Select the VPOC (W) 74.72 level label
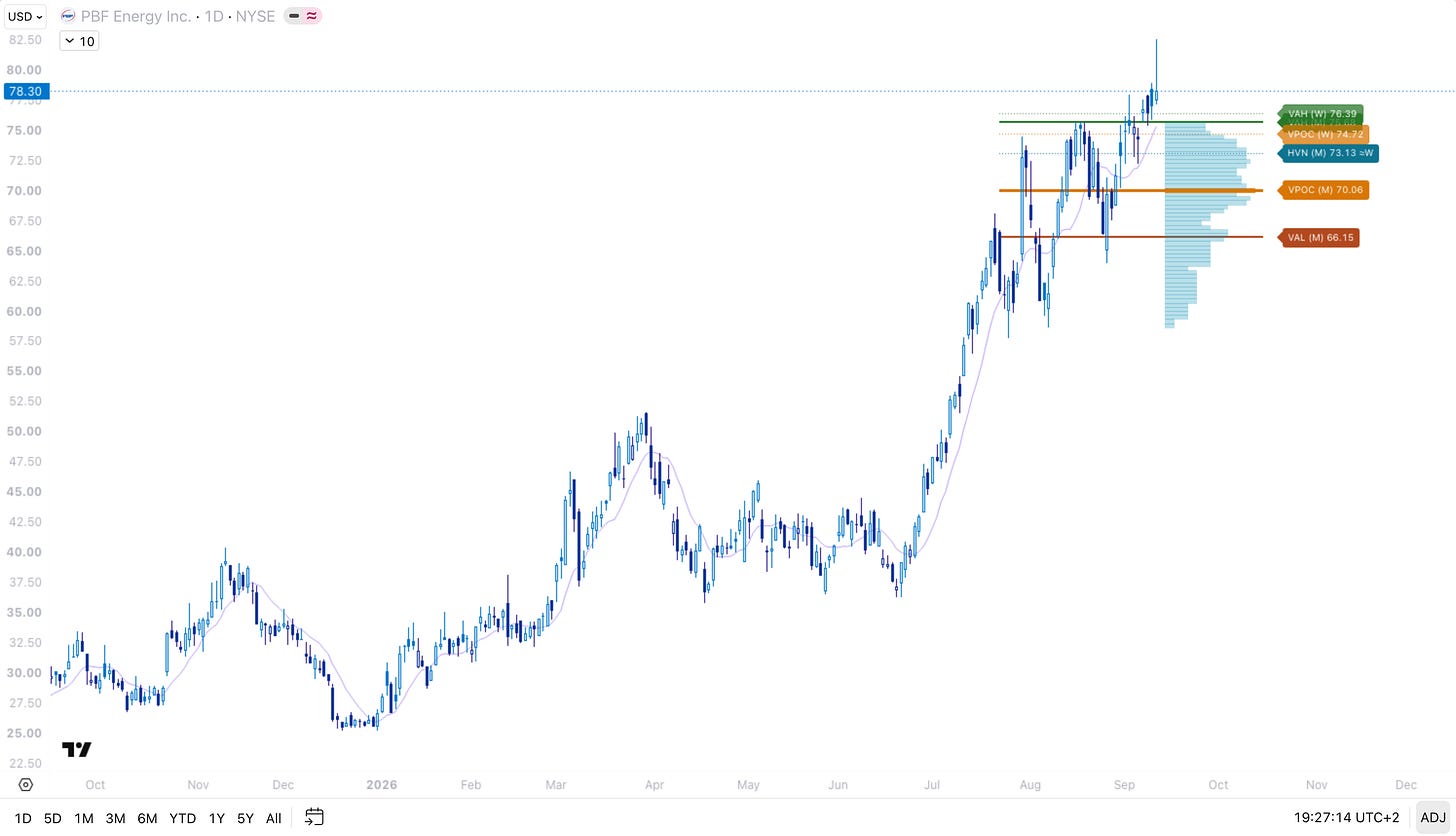 tap(1324, 134)
